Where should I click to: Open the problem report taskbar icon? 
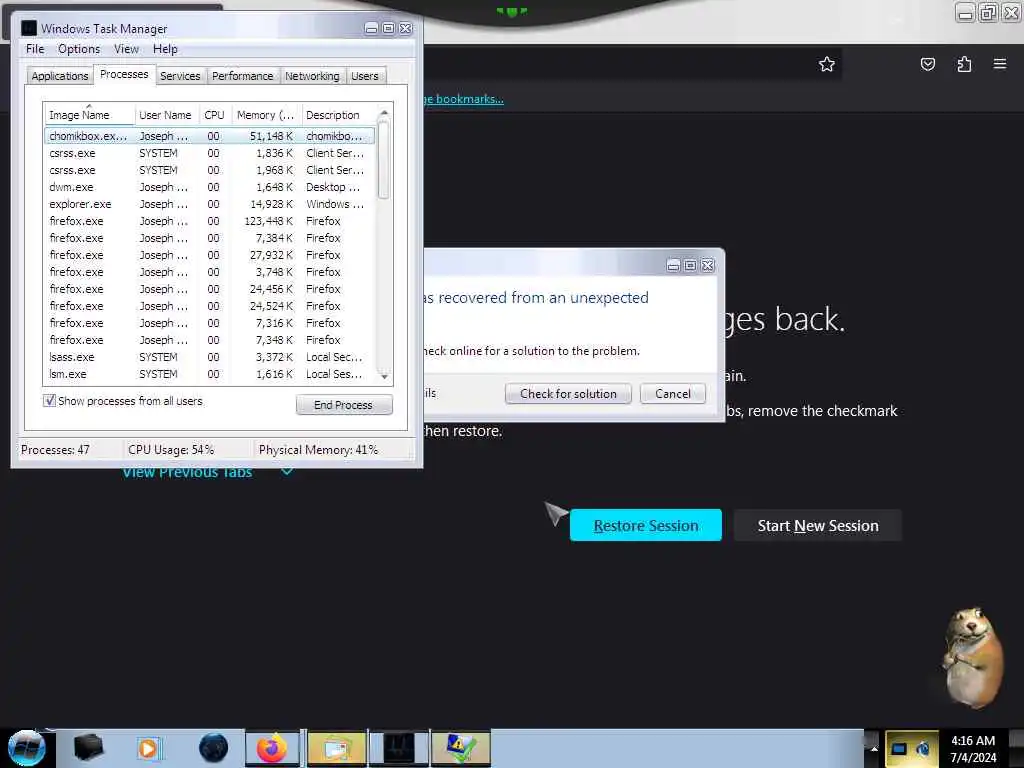click(460, 748)
